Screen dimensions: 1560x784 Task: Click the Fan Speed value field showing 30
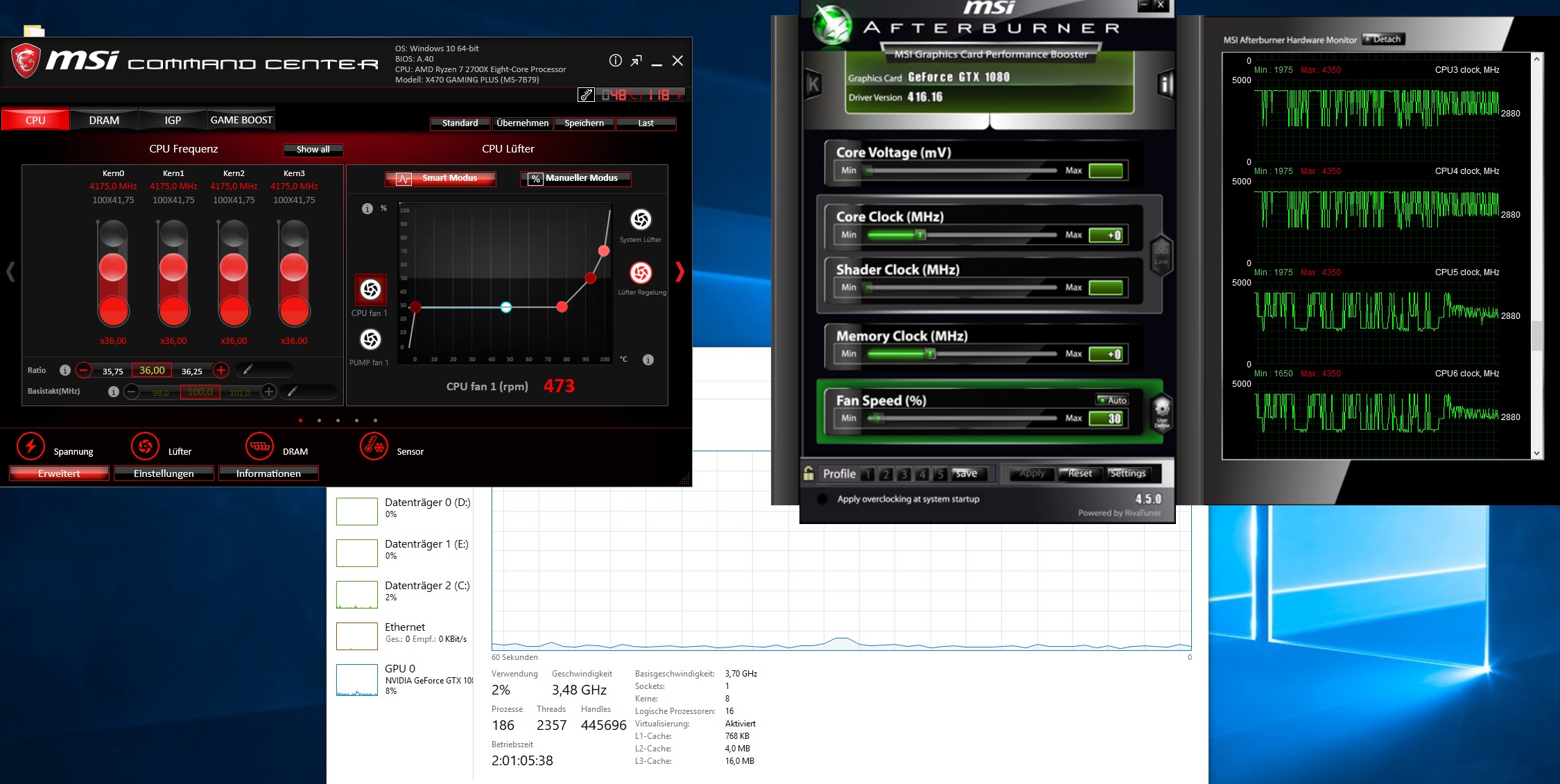(x=1106, y=419)
